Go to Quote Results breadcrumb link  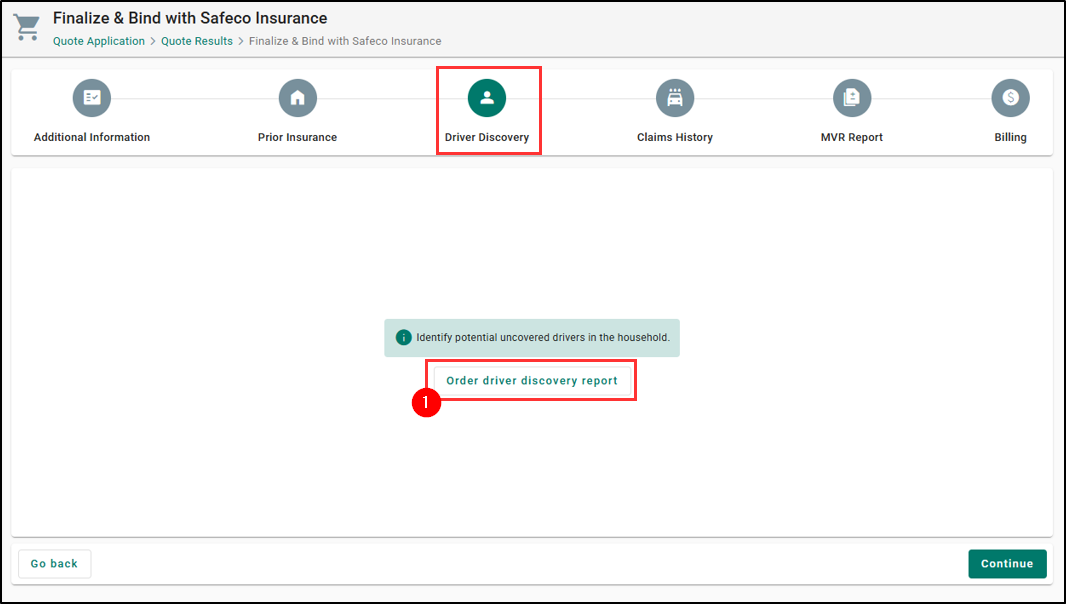(197, 41)
